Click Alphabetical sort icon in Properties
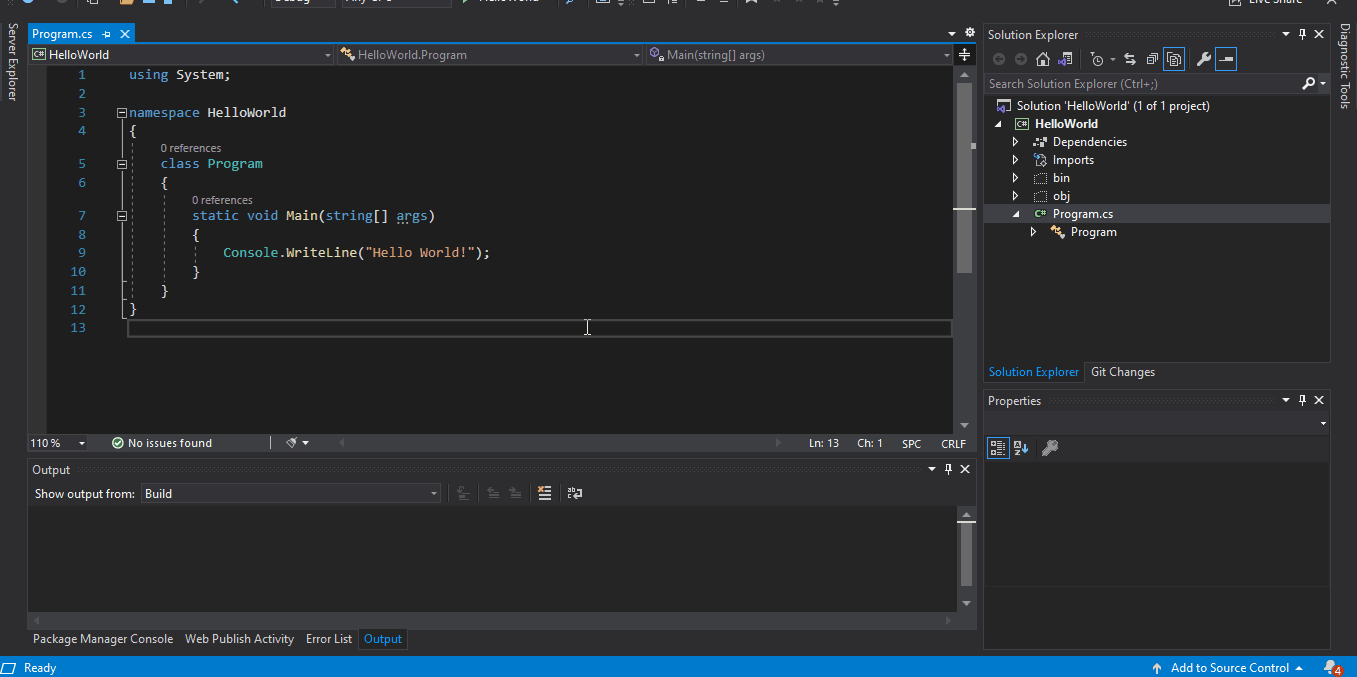This screenshot has width=1357, height=677. (1020, 448)
